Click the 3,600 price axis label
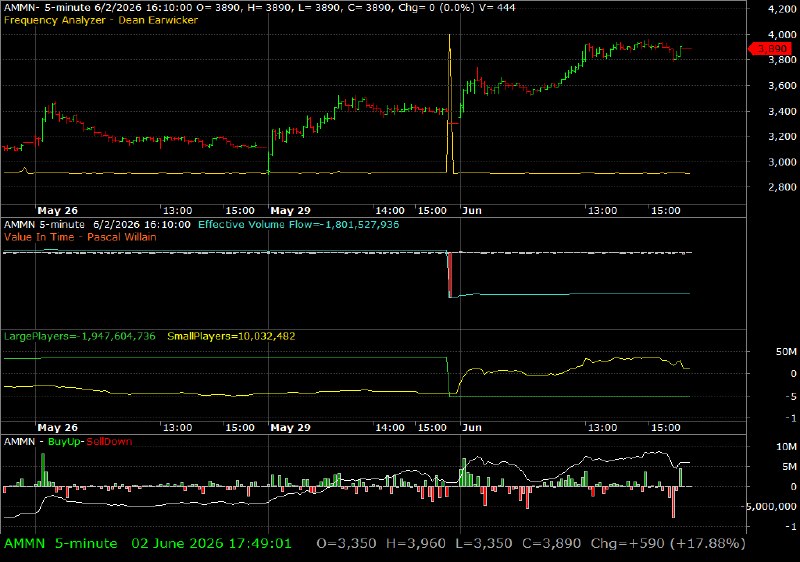This screenshot has width=800, height=562. click(x=782, y=86)
